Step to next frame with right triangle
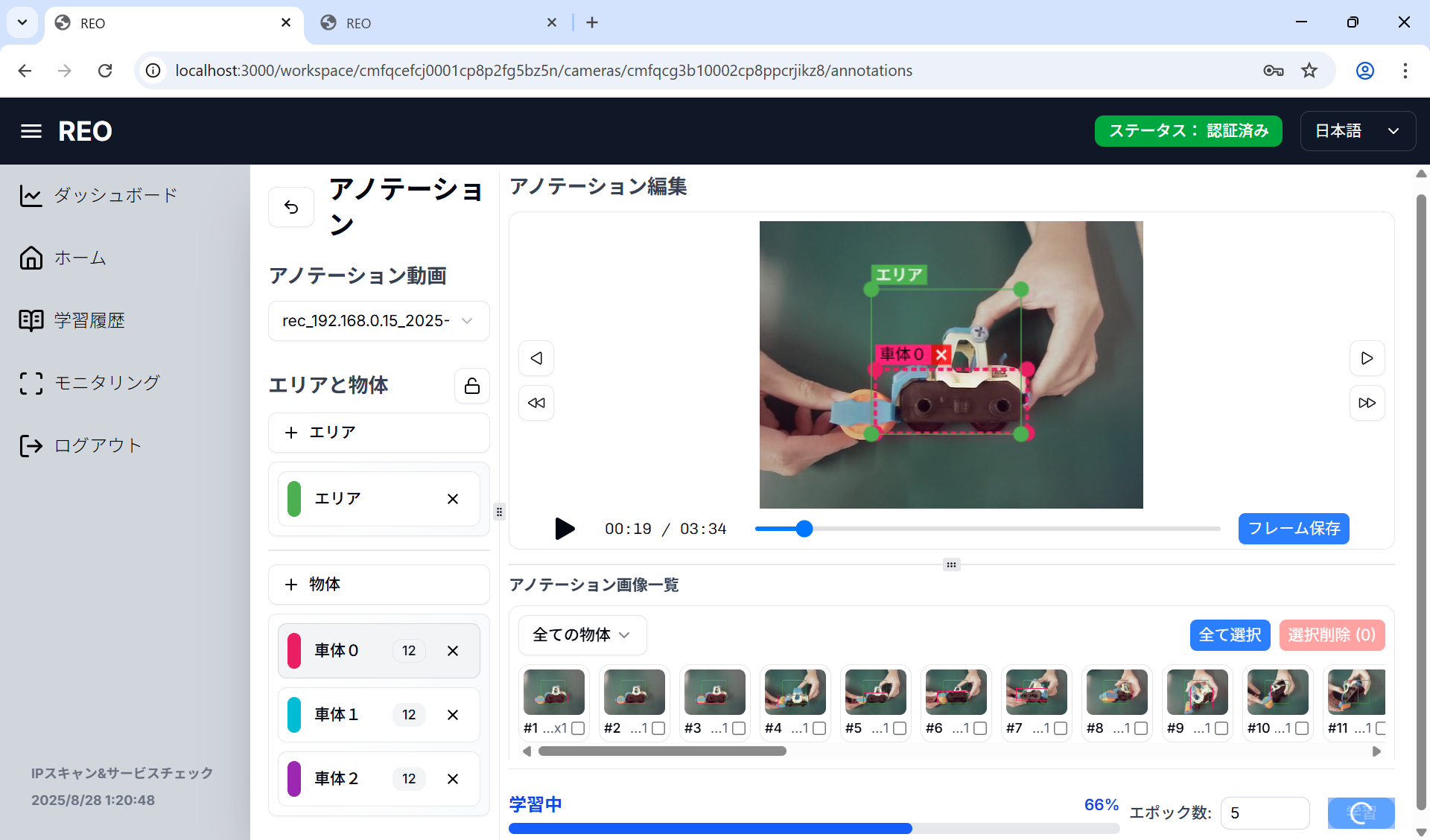Viewport: 1430px width, 840px height. (1367, 358)
